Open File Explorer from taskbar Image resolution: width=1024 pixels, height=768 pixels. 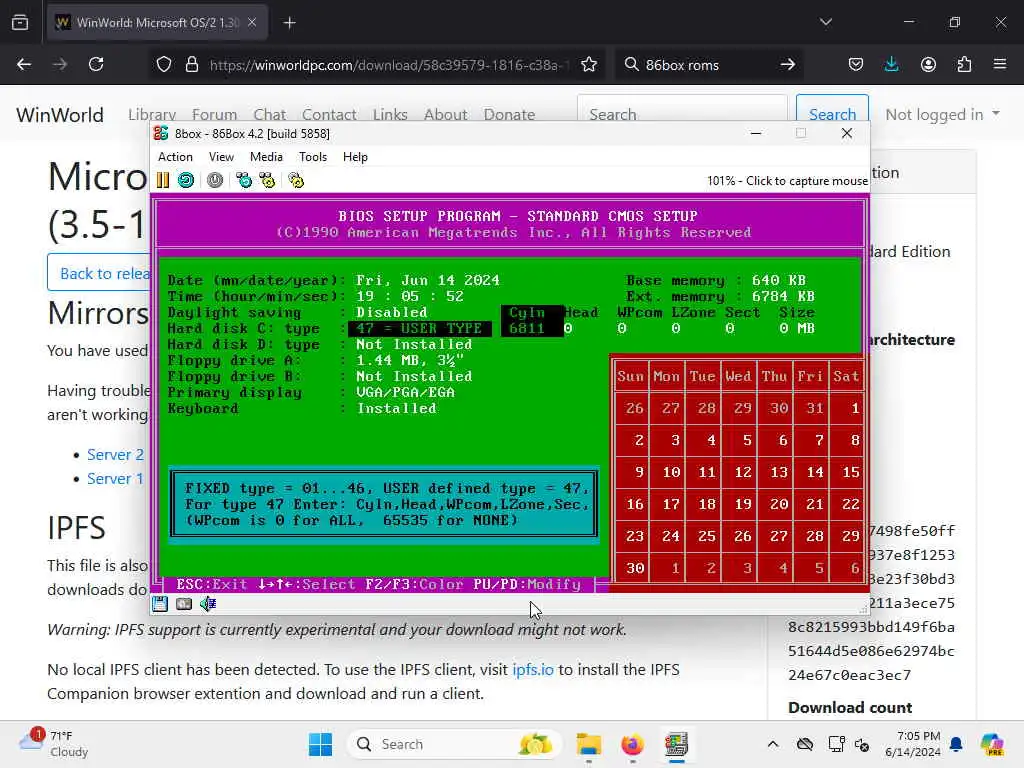point(588,744)
